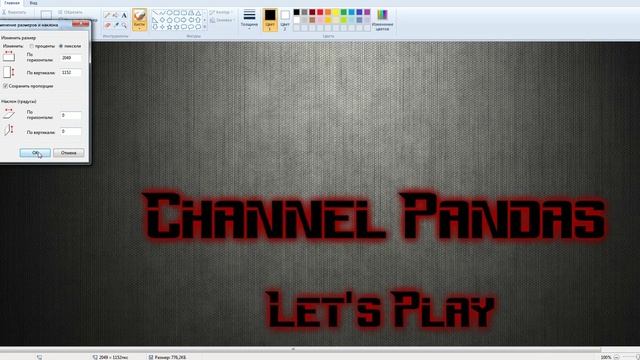Viewport: 640px width, 360px height.
Task: Choose the black palette swatch
Action: point(296,12)
